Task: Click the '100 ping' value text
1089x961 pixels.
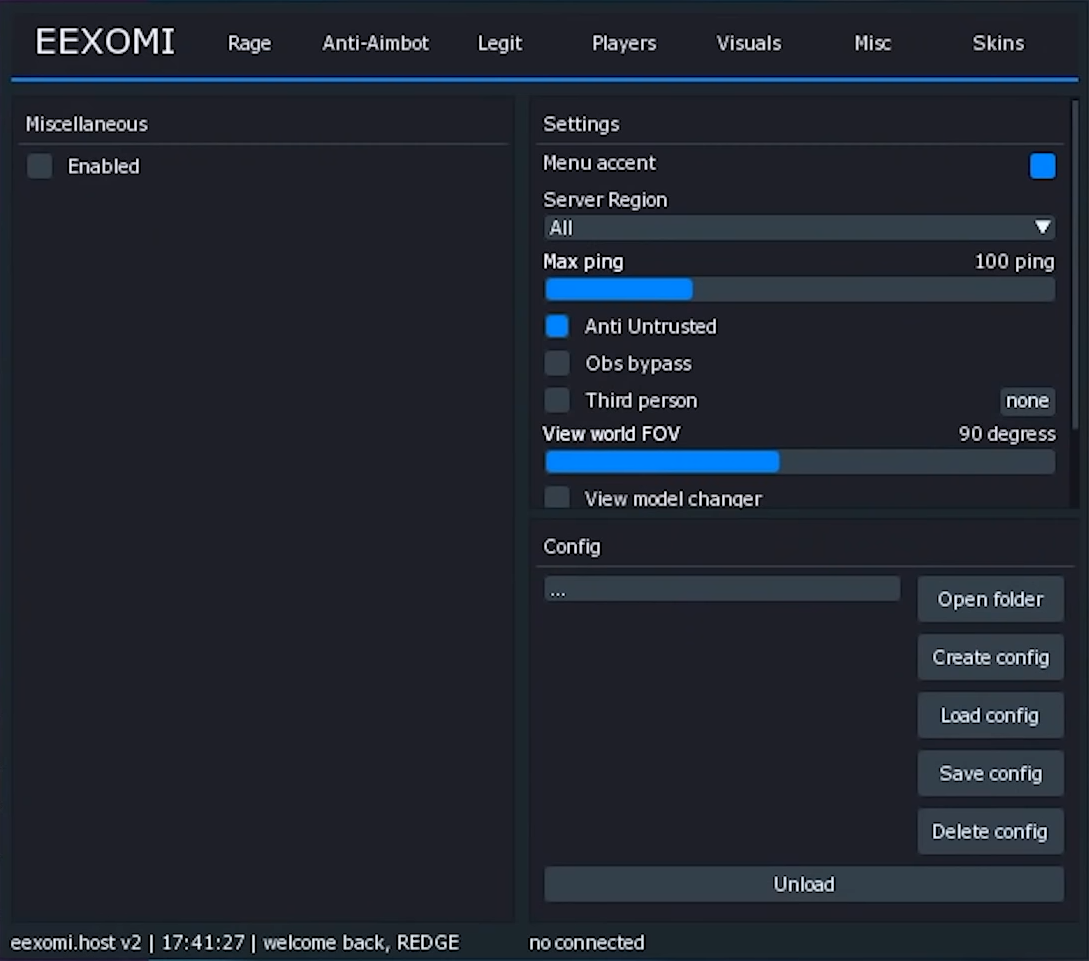Action: point(1014,262)
